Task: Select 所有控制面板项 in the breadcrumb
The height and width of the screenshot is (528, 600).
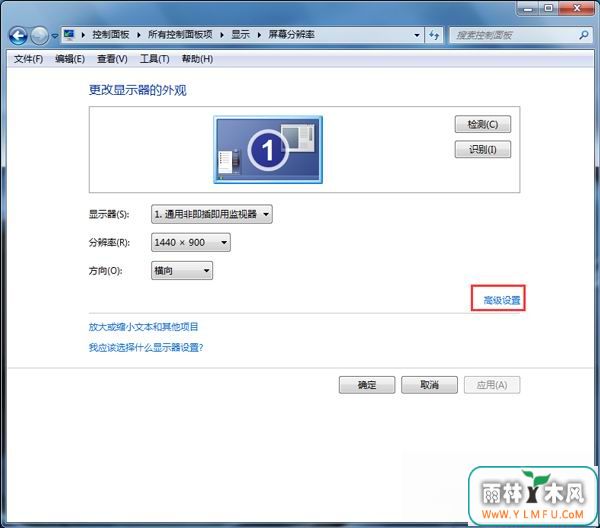Action: point(180,35)
